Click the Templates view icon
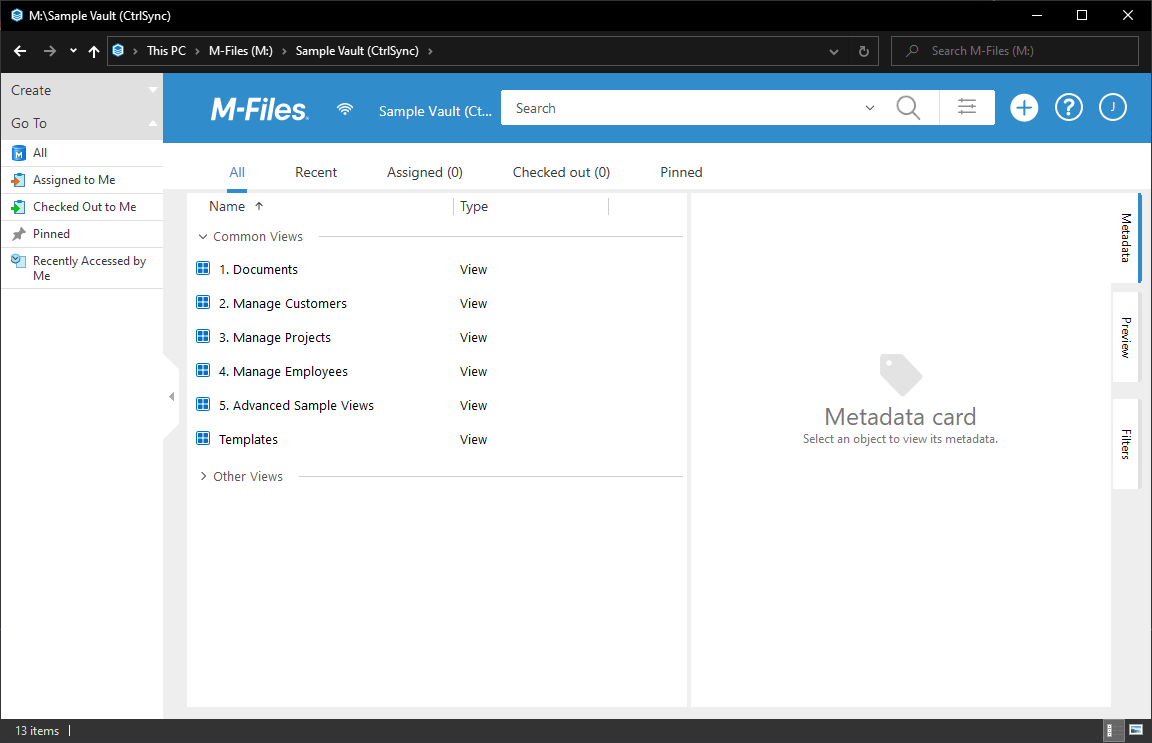The image size is (1152, 743). pos(204,438)
